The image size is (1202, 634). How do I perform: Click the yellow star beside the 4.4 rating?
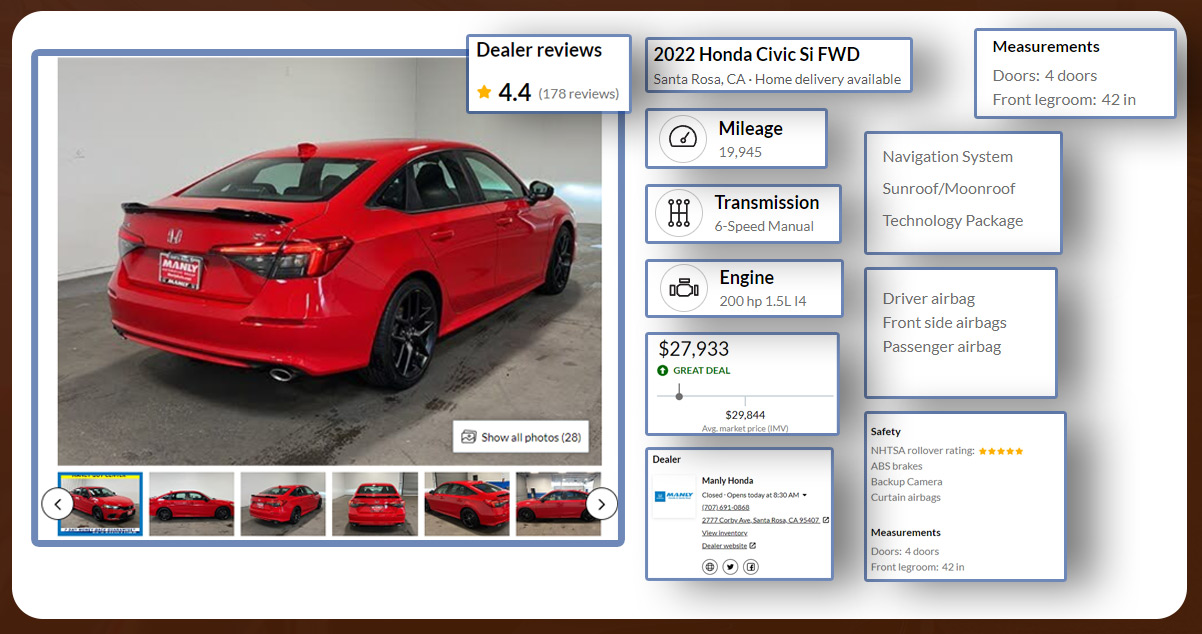click(x=484, y=92)
